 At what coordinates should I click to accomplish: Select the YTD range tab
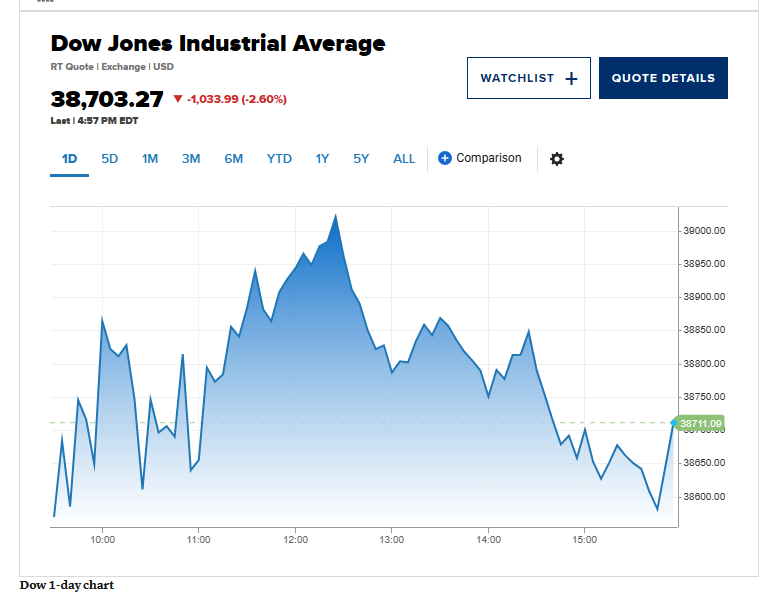279,159
